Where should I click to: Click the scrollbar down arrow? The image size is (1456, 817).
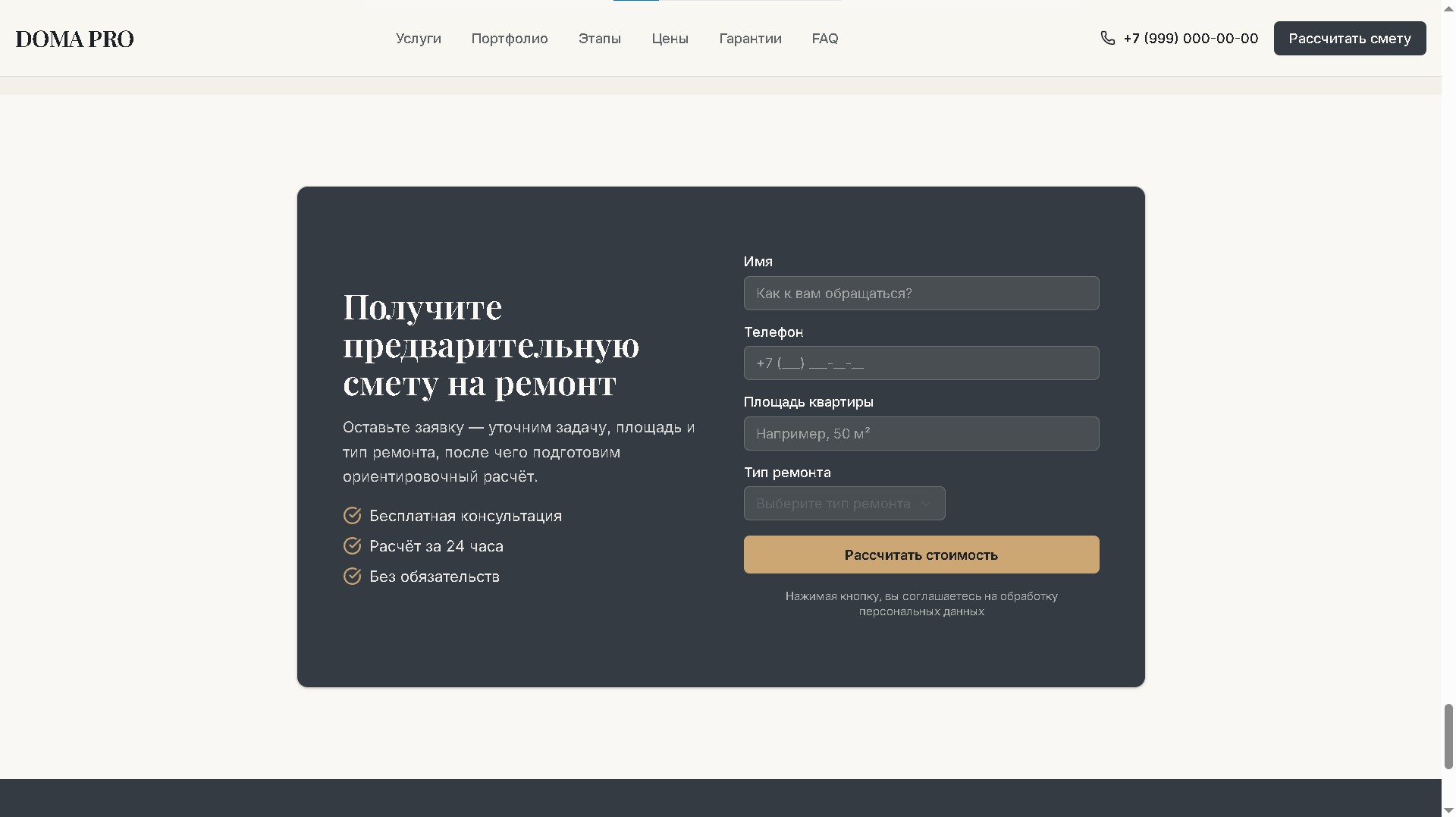(x=1448, y=810)
